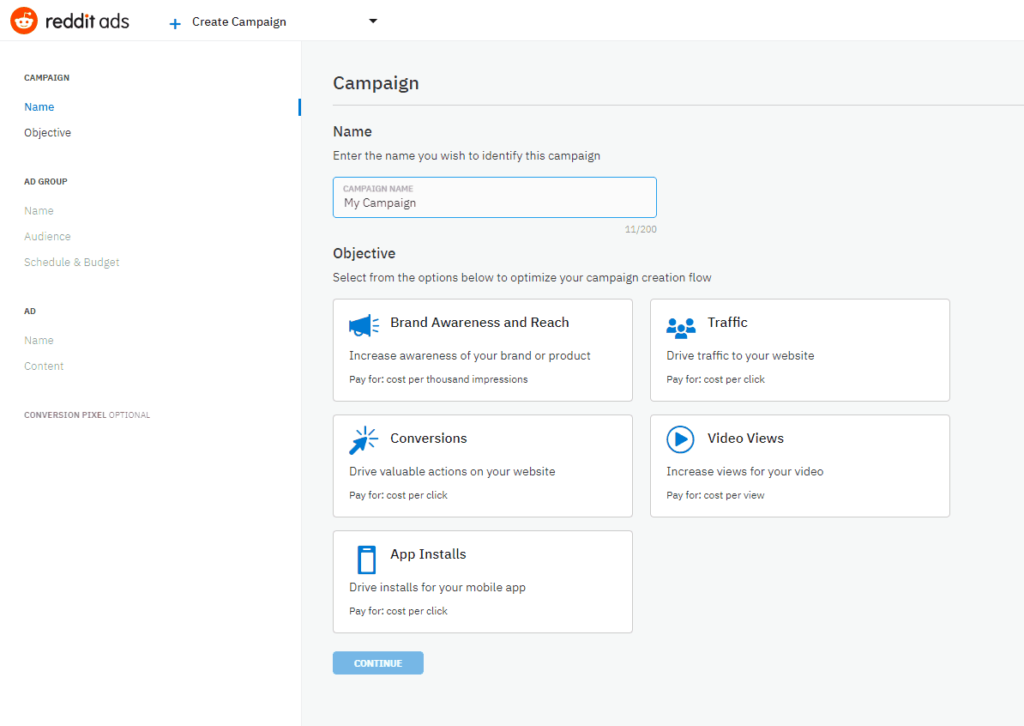This screenshot has width=1024, height=726.
Task: Click the 'reddit ads' wordmark text
Action: [87, 22]
